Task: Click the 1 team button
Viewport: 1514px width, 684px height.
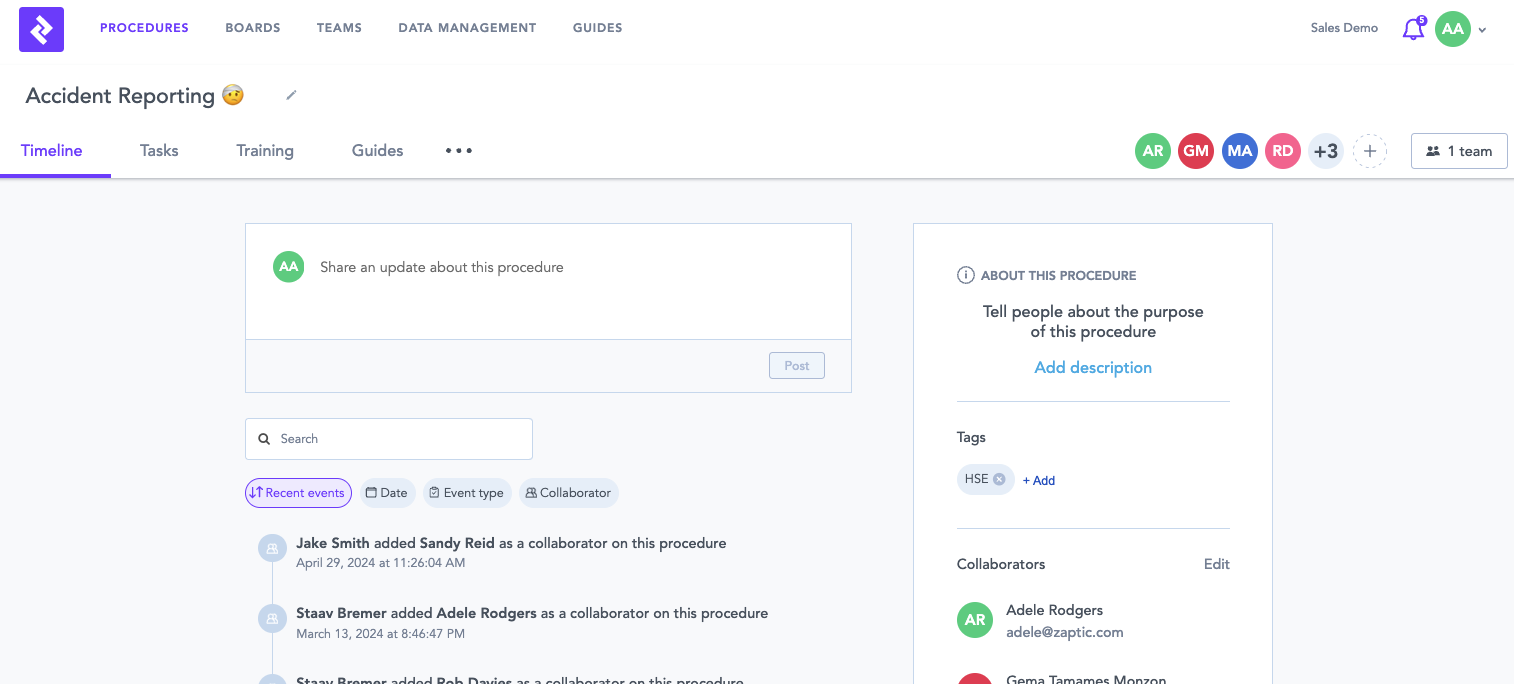Action: point(1458,151)
